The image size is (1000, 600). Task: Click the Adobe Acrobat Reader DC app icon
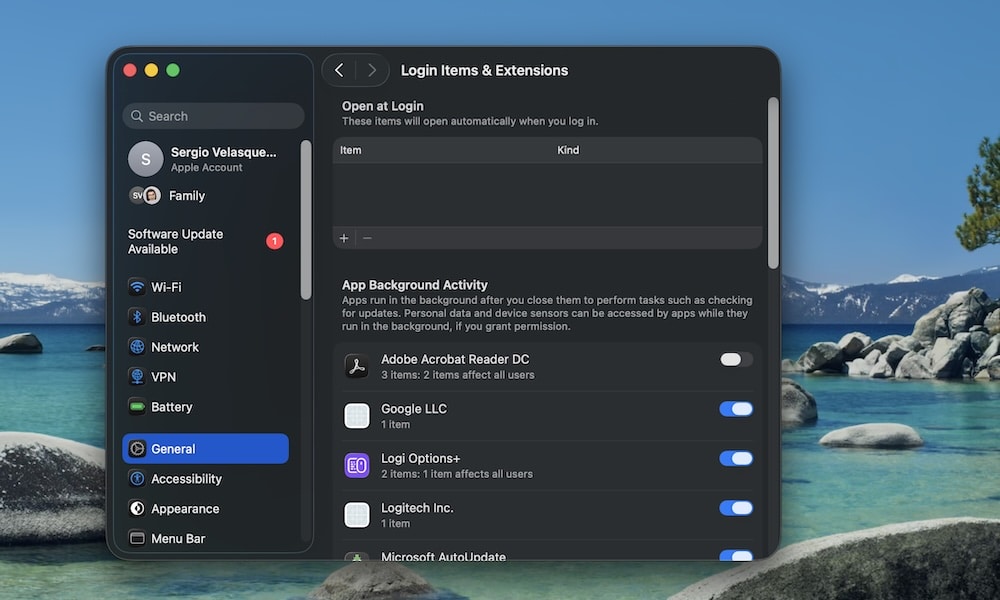[x=357, y=365]
